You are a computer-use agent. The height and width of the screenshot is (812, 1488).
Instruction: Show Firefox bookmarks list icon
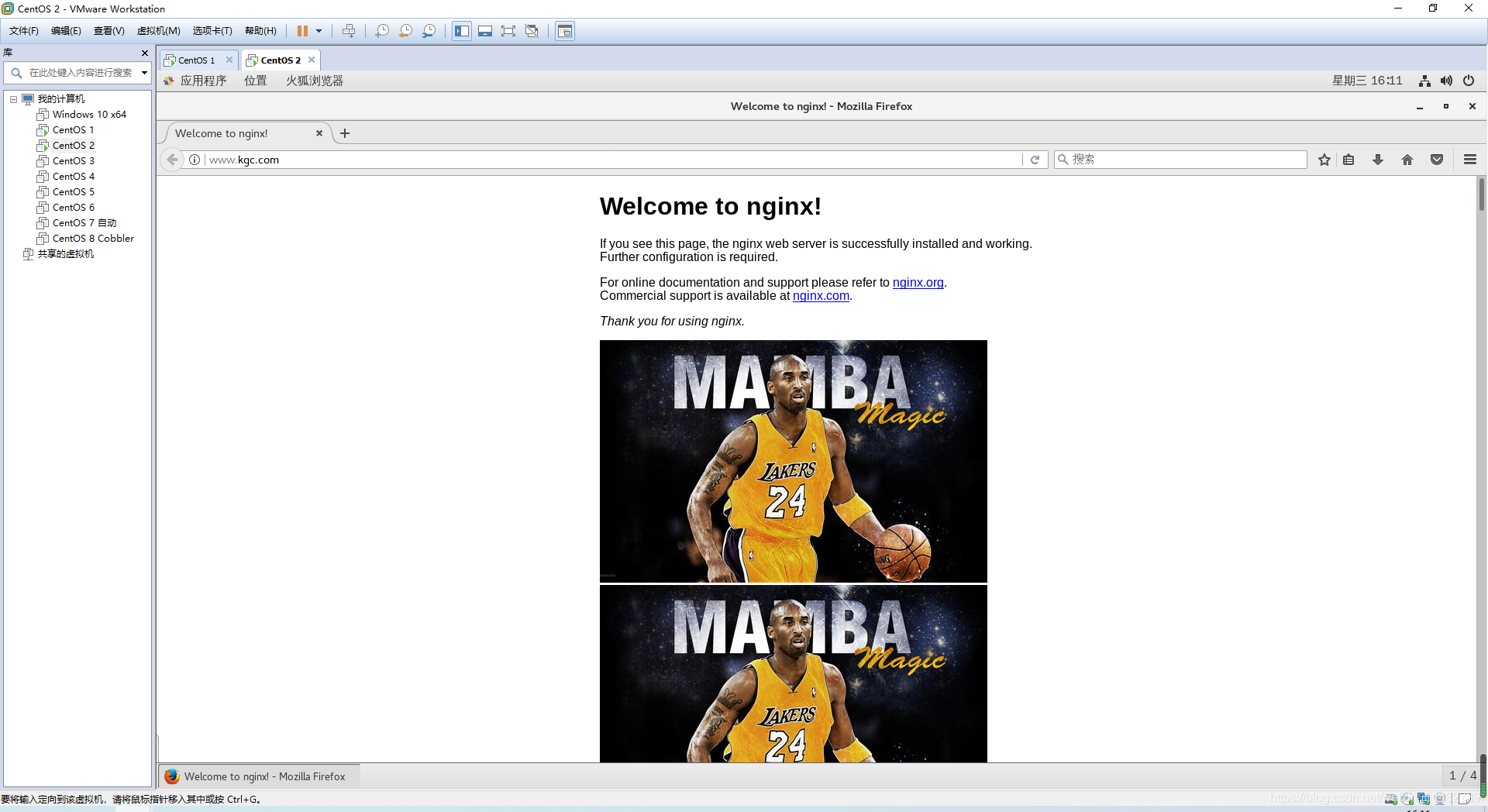click(1349, 160)
